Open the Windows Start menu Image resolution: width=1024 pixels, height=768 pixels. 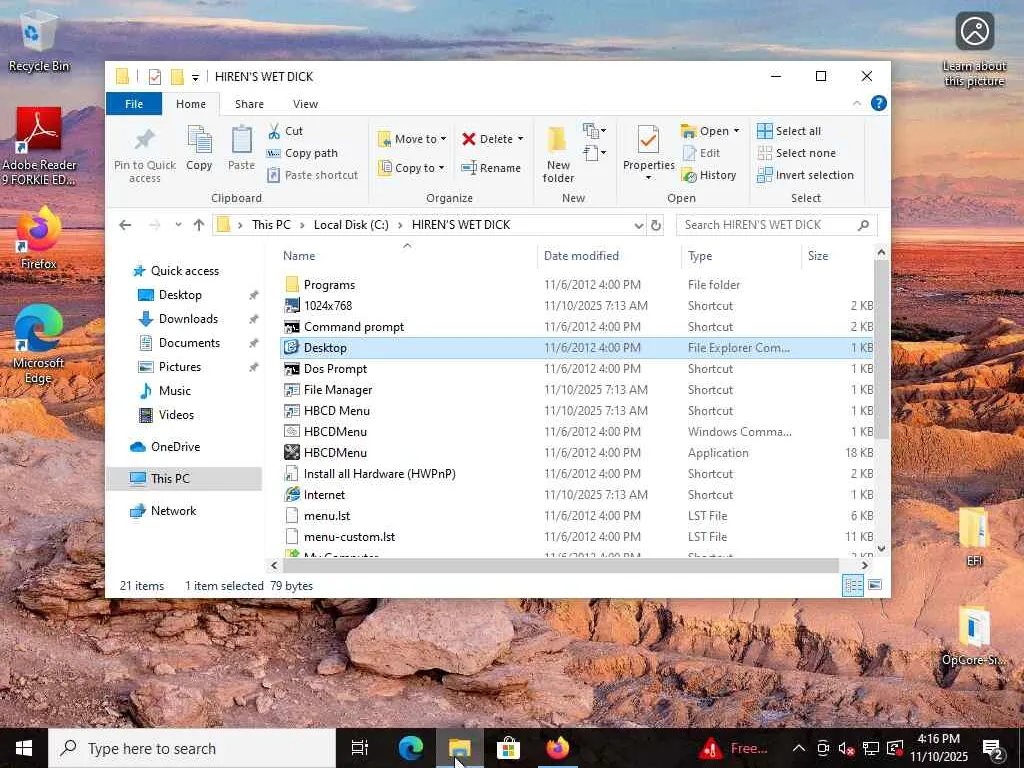(x=24, y=748)
